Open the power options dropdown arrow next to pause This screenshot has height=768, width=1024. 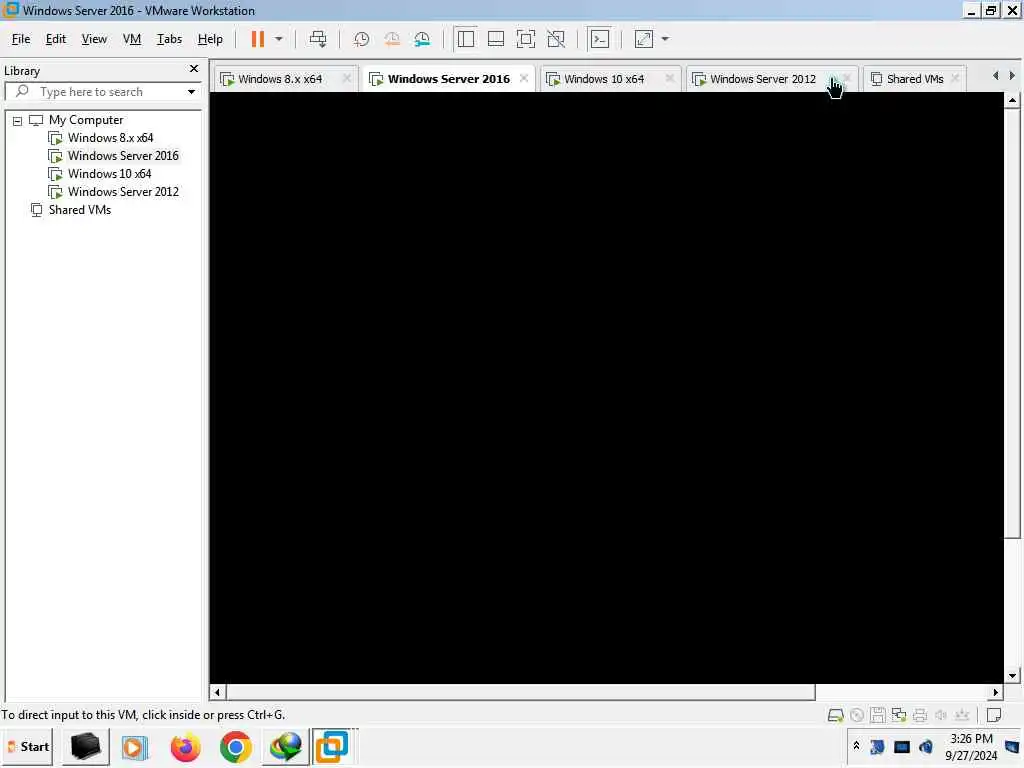279,39
